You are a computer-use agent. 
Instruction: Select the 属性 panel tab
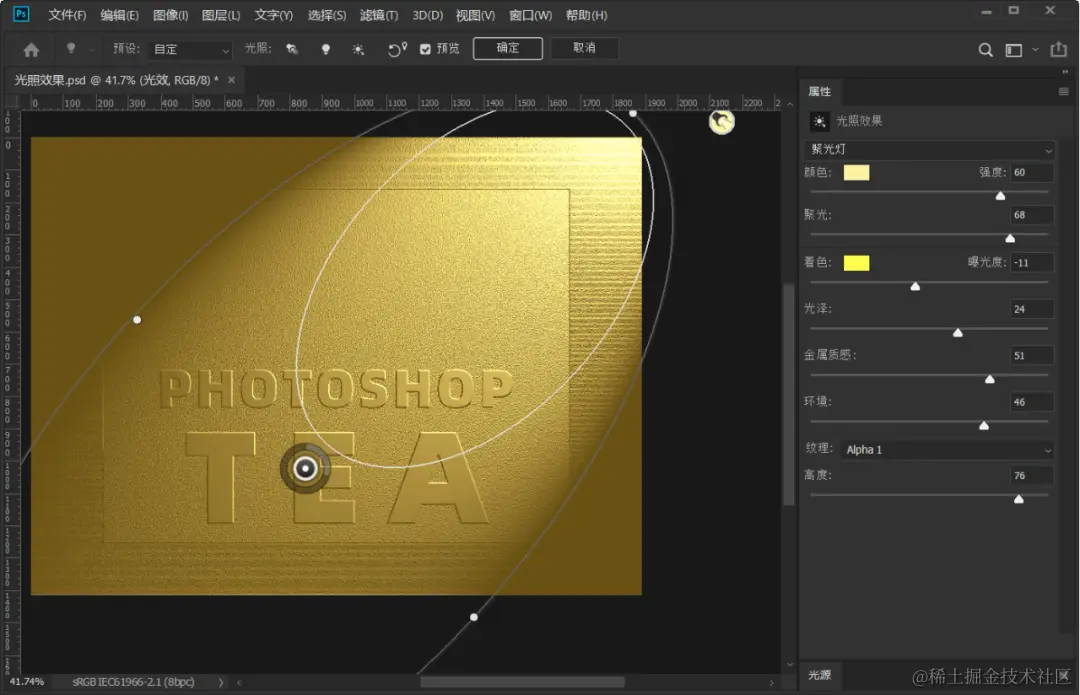(x=820, y=92)
